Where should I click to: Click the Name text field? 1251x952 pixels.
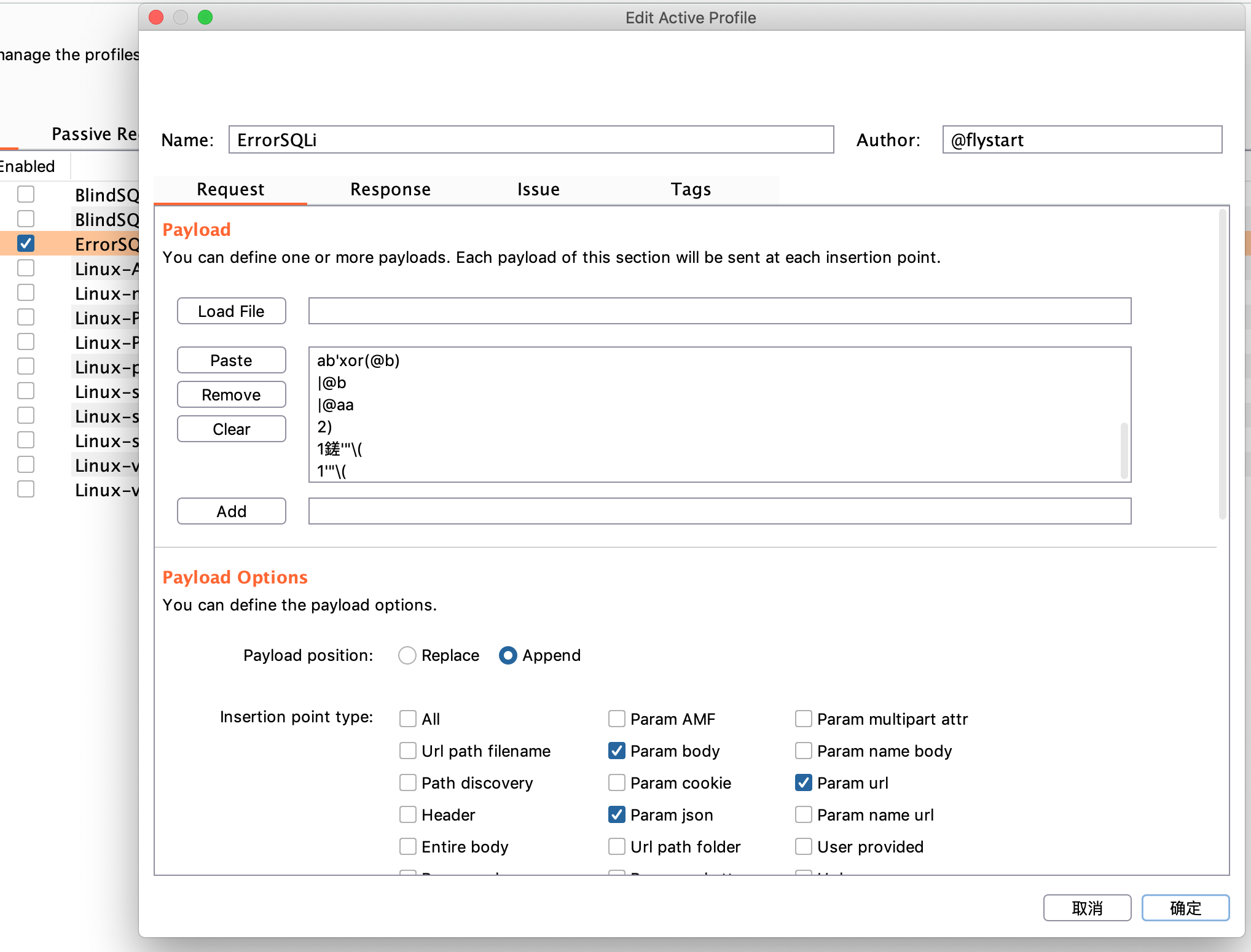click(531, 140)
